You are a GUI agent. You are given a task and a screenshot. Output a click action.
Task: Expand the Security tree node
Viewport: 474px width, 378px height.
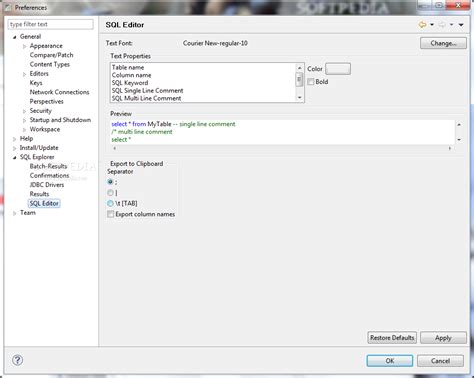point(24,111)
